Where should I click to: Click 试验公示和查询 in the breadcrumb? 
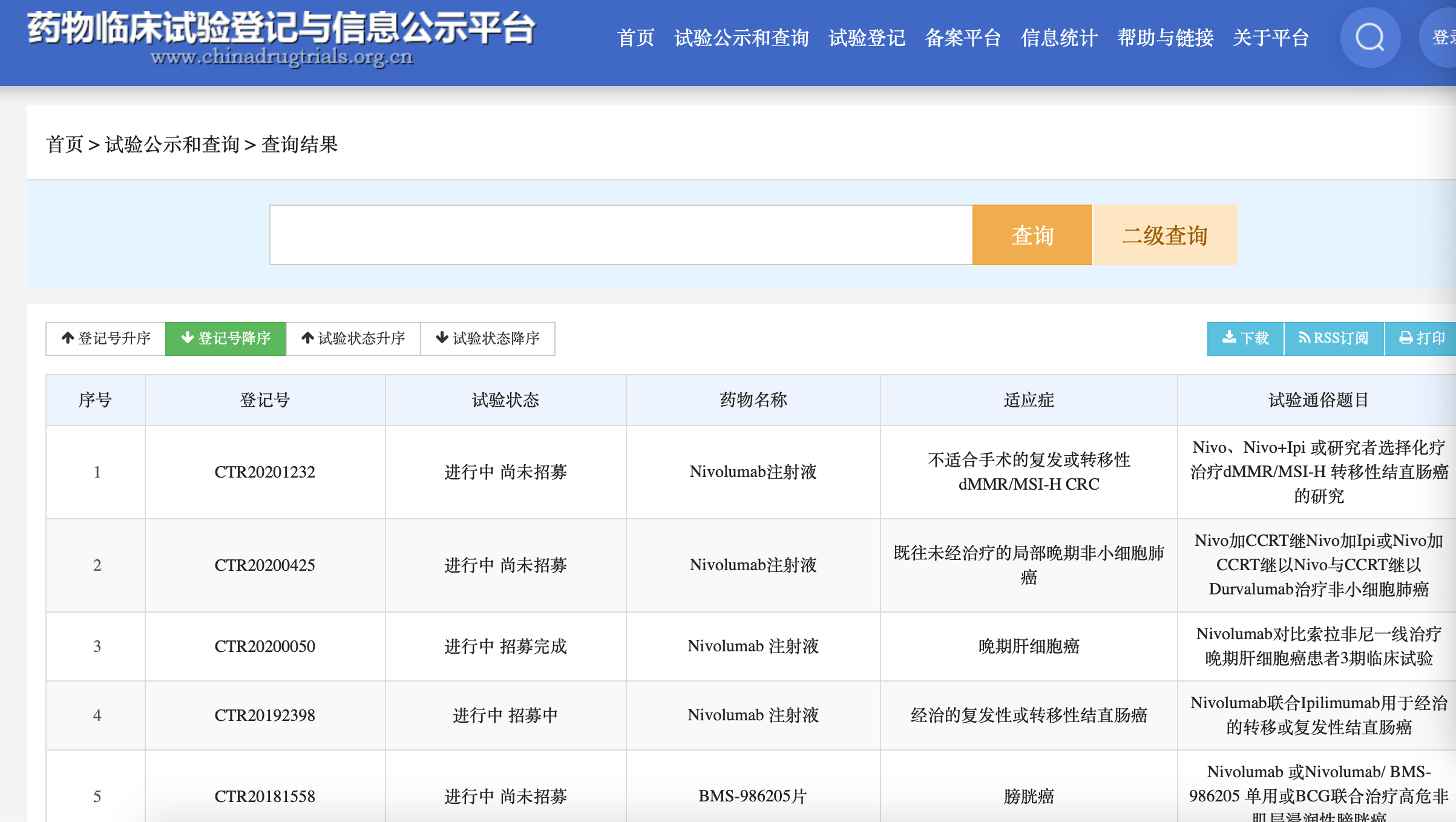(x=172, y=145)
